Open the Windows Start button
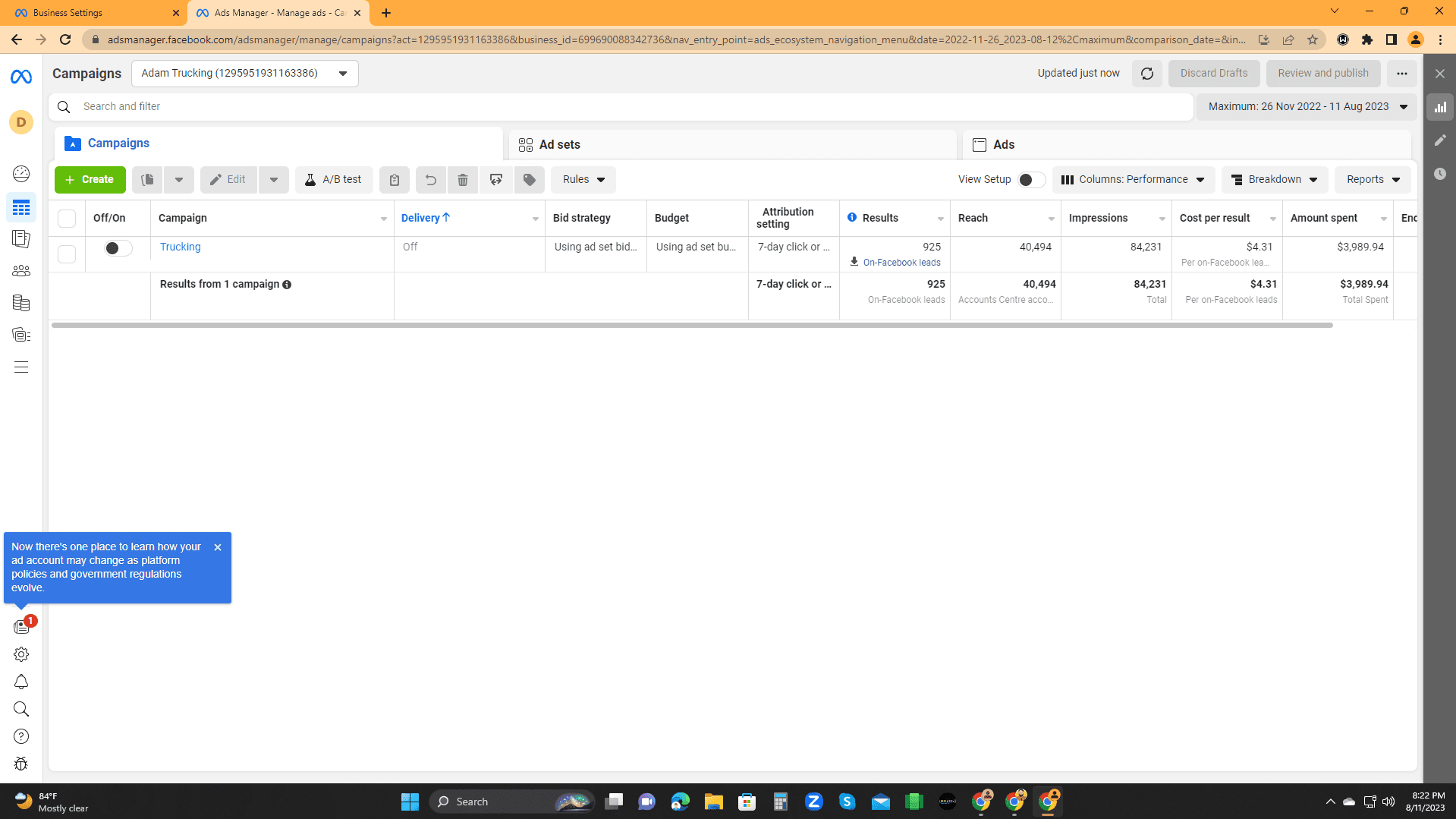The image size is (1456, 819). pyautogui.click(x=410, y=802)
